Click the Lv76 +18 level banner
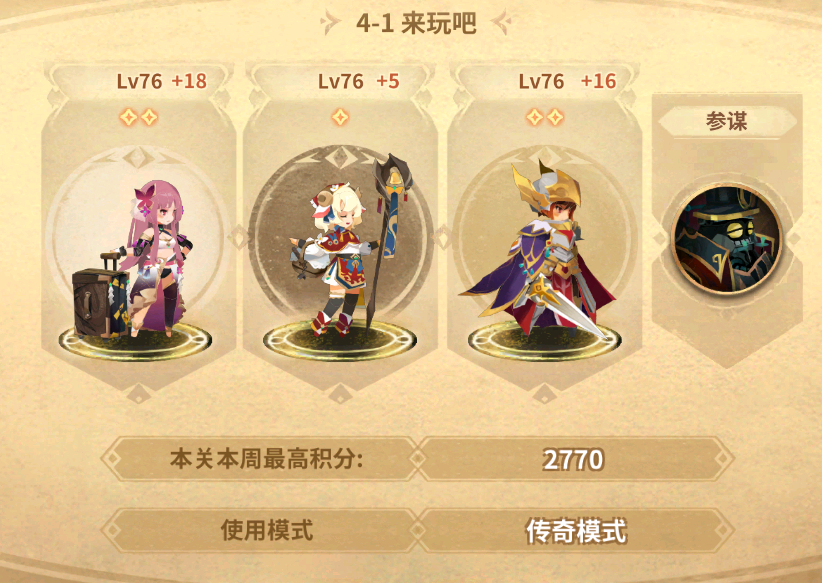Viewport: 822px width, 583px height. click(161, 81)
